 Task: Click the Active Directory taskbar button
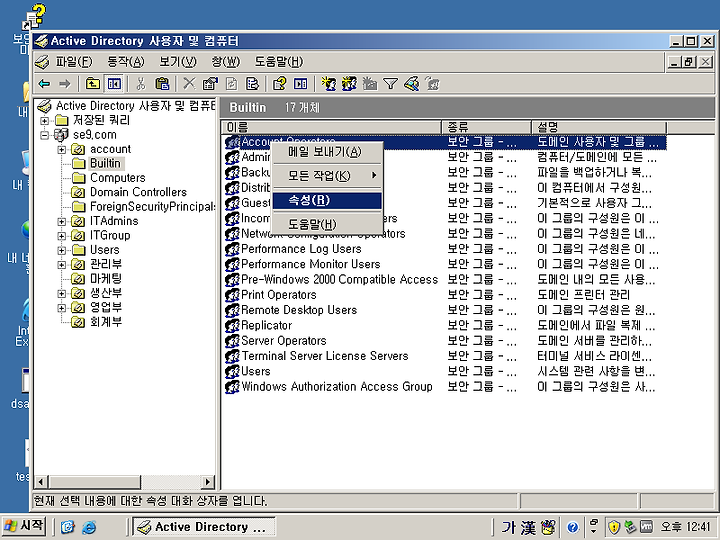[x=204, y=527]
